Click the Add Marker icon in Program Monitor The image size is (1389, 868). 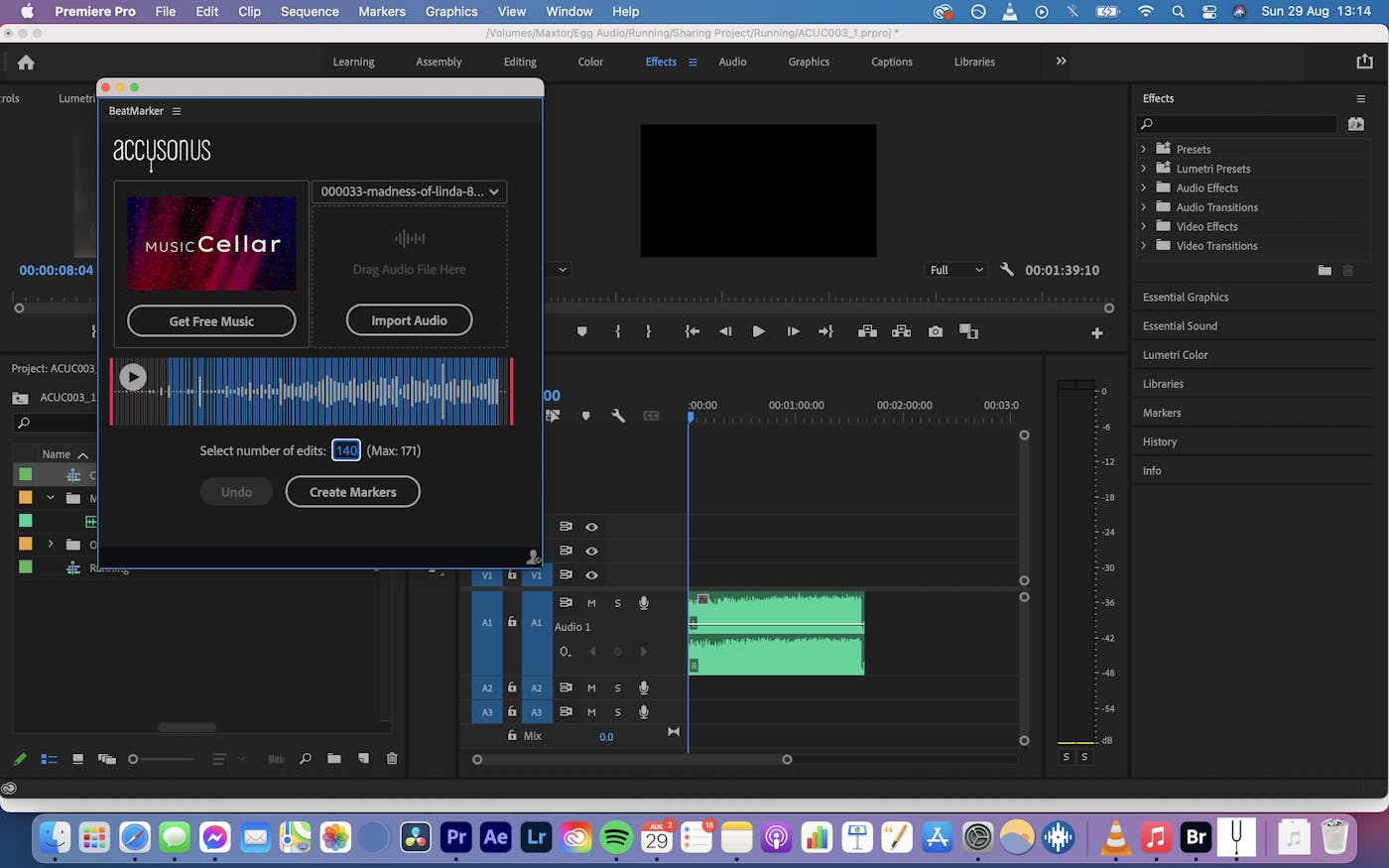coord(582,331)
